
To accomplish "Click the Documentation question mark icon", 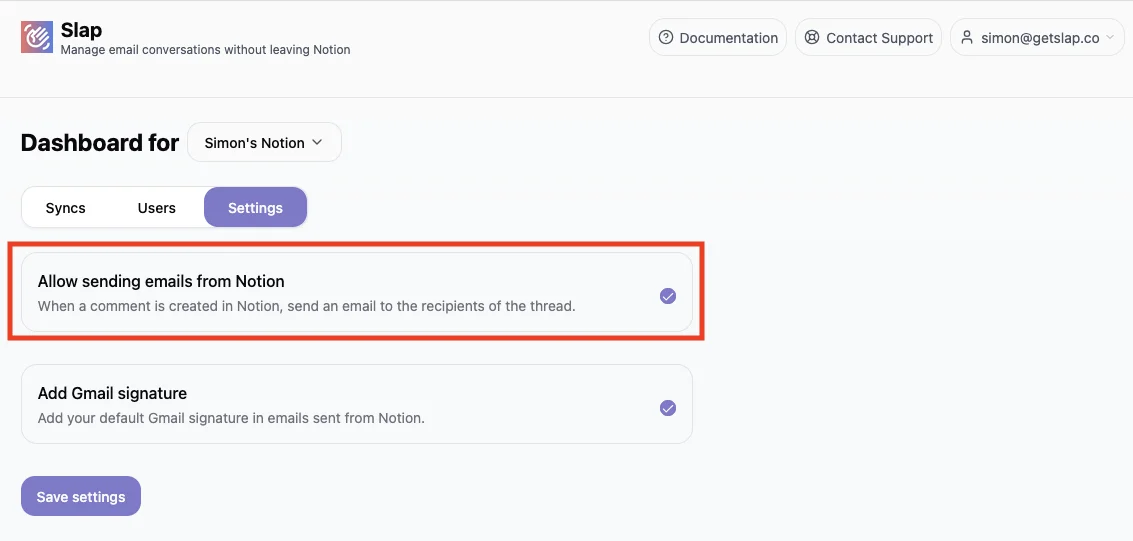I will click(x=667, y=38).
